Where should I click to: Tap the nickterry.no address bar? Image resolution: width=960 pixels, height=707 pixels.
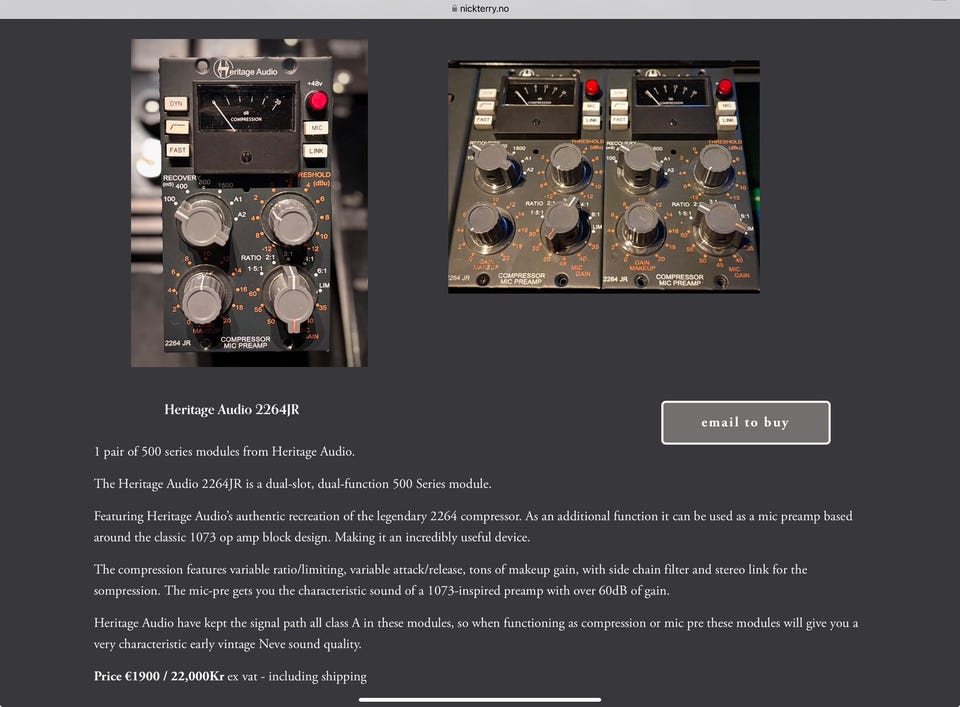pos(480,9)
